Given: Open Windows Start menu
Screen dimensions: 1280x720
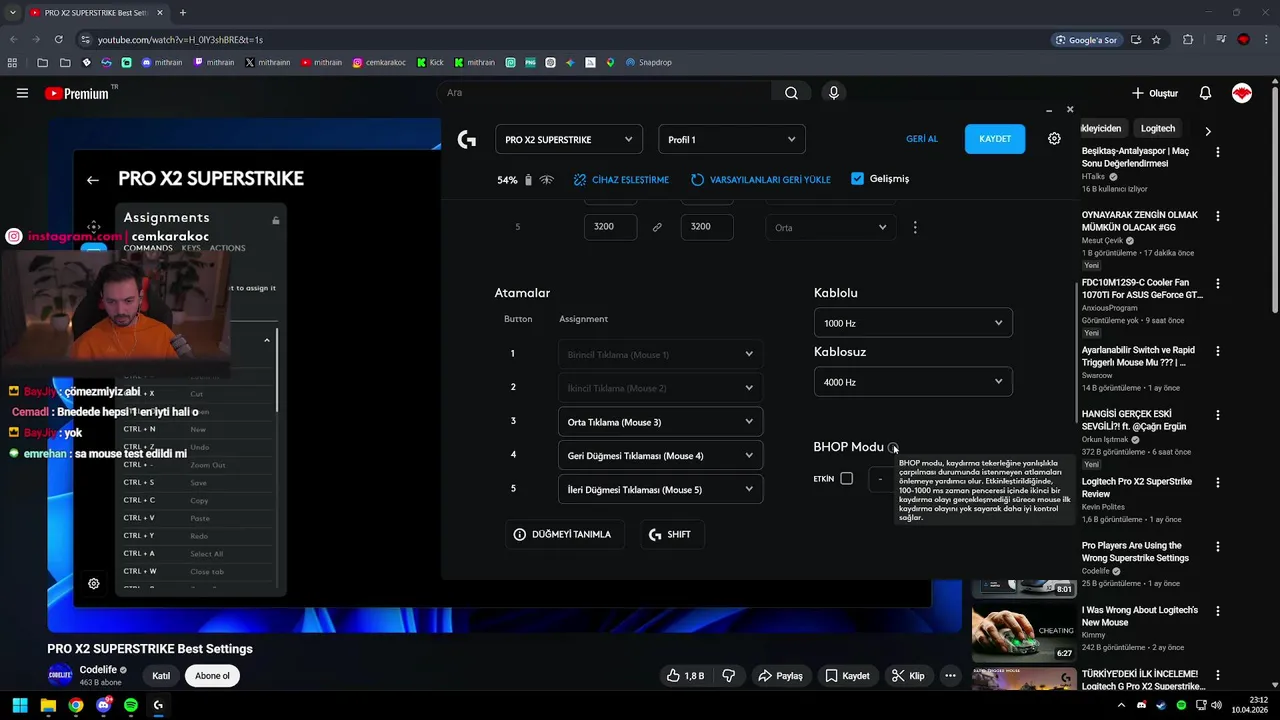Looking at the screenshot, I should [20, 705].
